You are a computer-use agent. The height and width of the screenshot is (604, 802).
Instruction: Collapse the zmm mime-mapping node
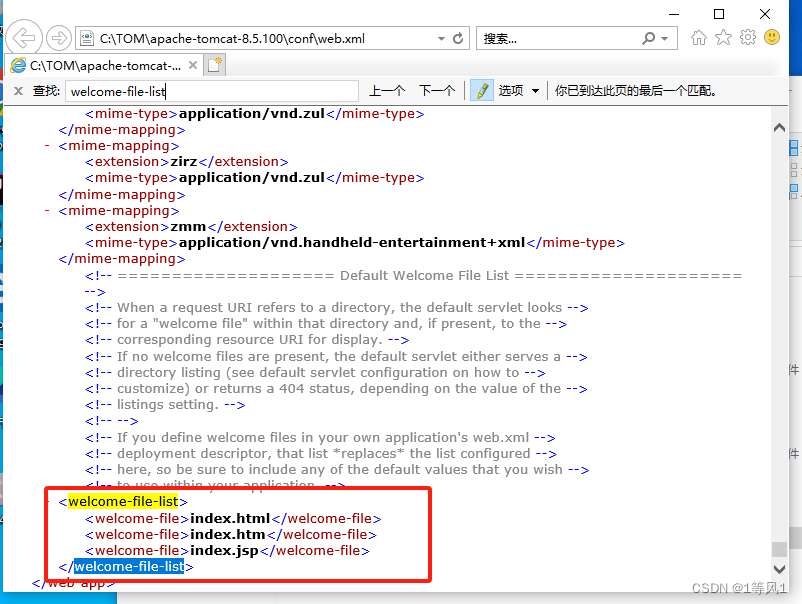47,211
